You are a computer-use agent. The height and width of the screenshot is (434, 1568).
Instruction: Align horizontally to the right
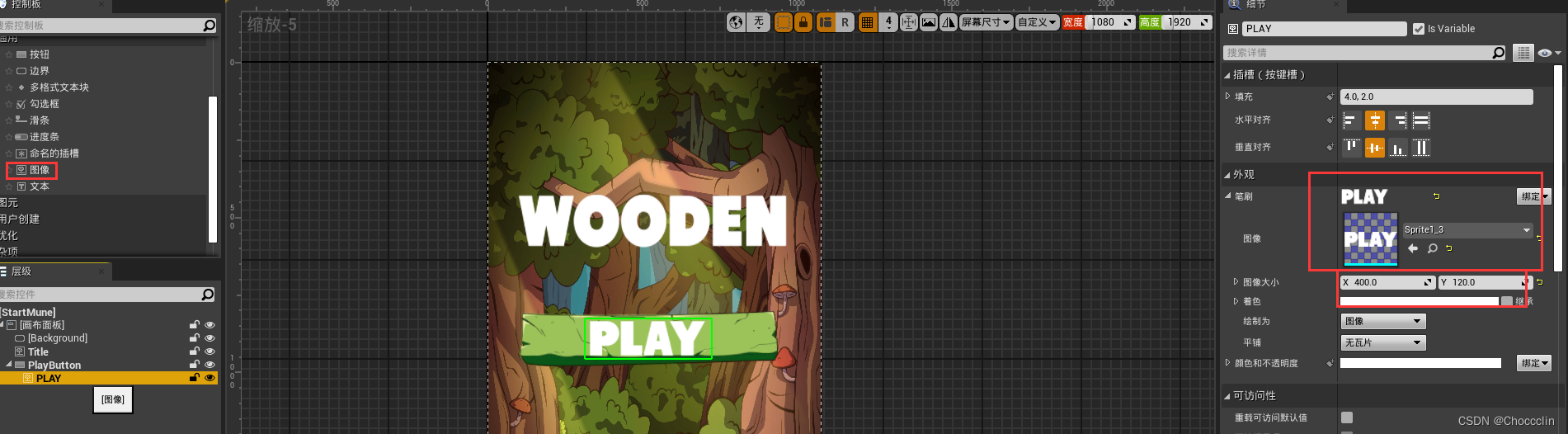point(1398,121)
